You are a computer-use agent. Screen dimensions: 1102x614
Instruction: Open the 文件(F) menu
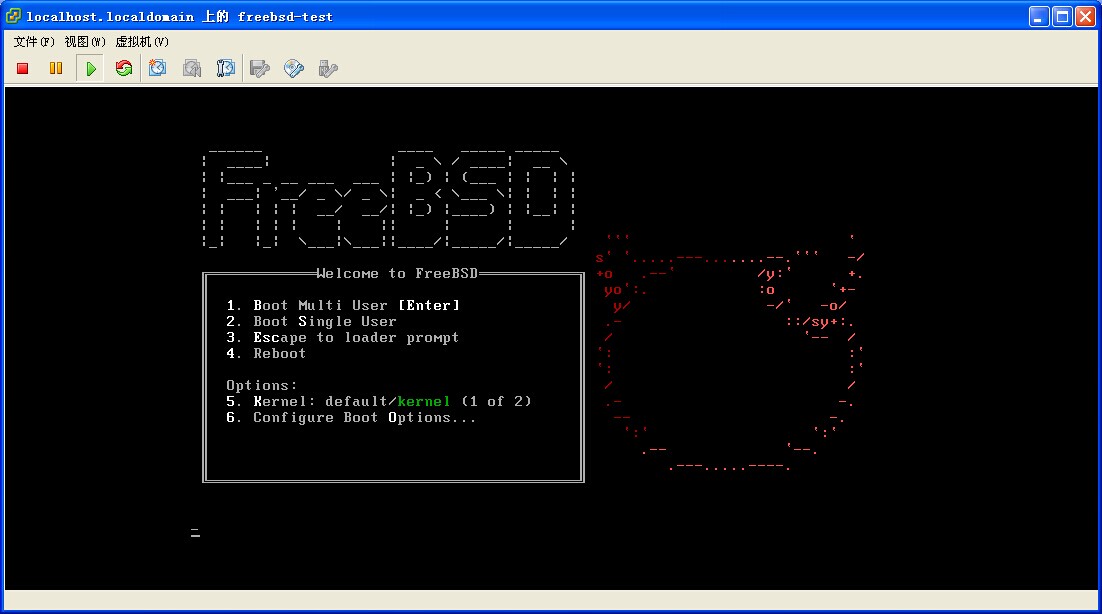click(34, 41)
